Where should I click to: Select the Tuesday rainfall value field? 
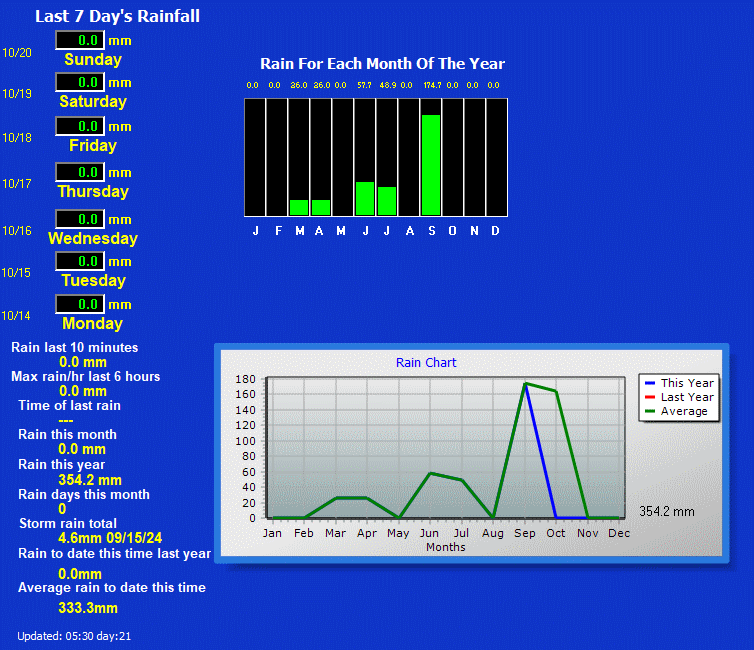[x=80, y=261]
